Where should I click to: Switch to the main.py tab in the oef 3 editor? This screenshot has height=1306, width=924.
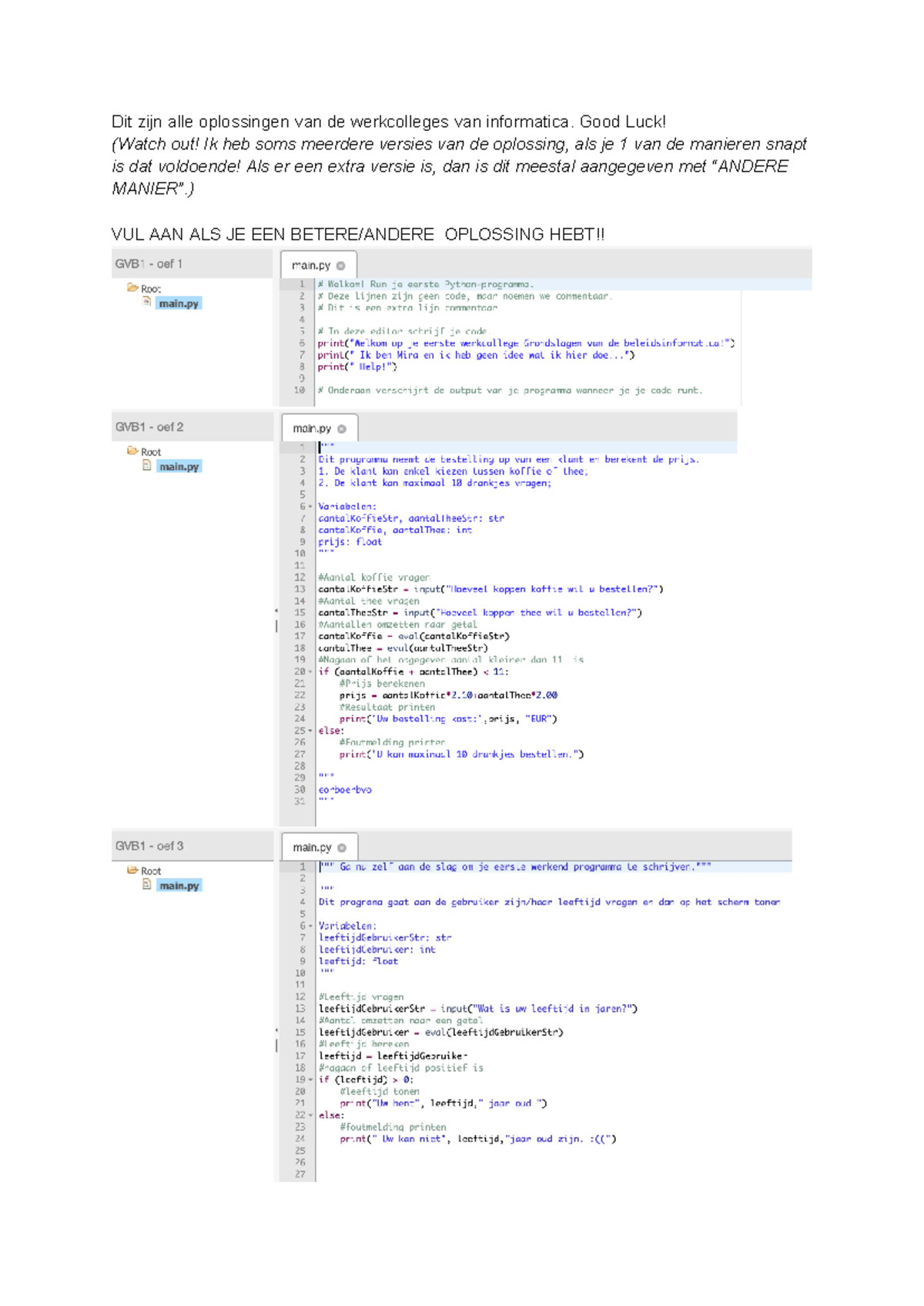[320, 847]
